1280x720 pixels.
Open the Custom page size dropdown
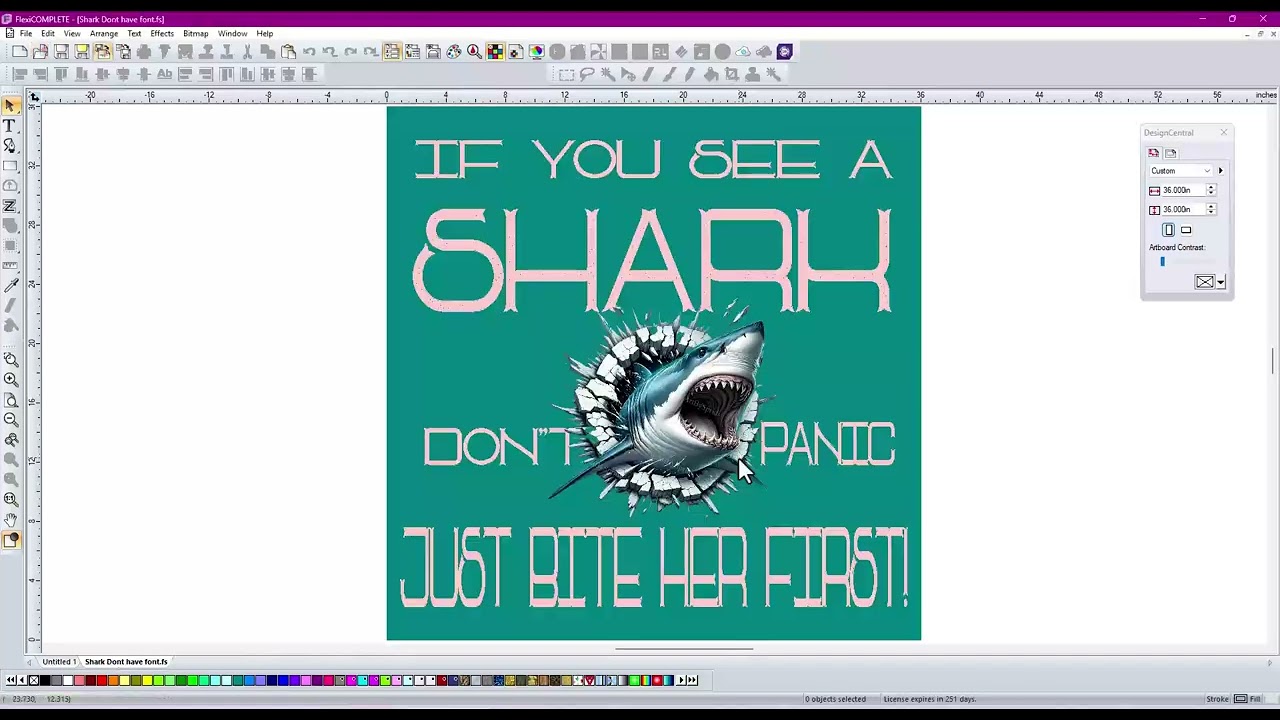[1180, 171]
